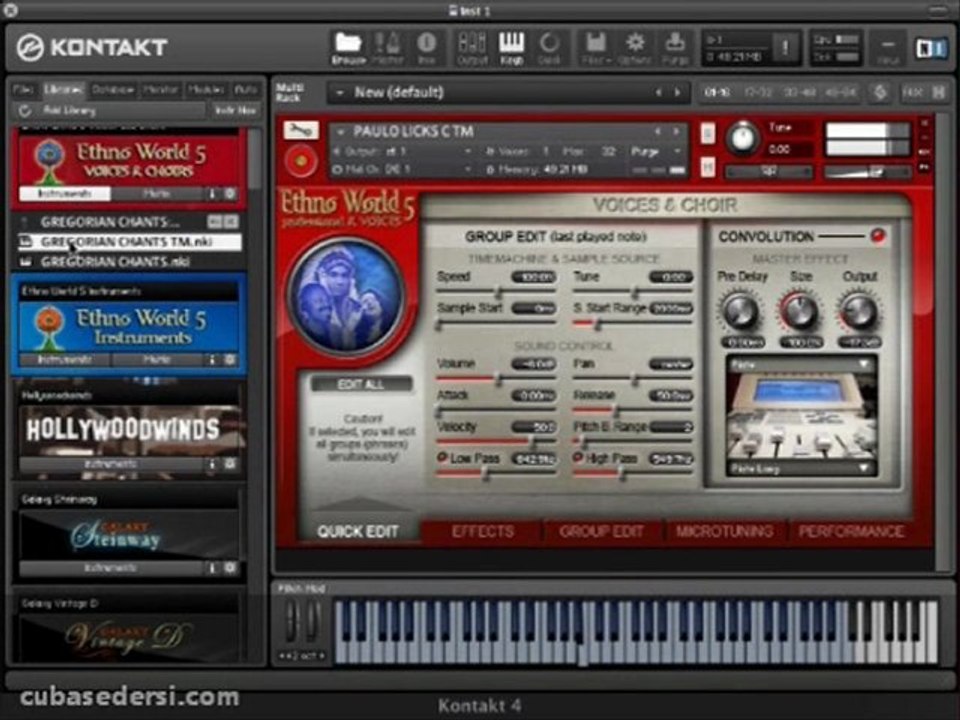Switch to the Monitor browser tab

coord(161,90)
